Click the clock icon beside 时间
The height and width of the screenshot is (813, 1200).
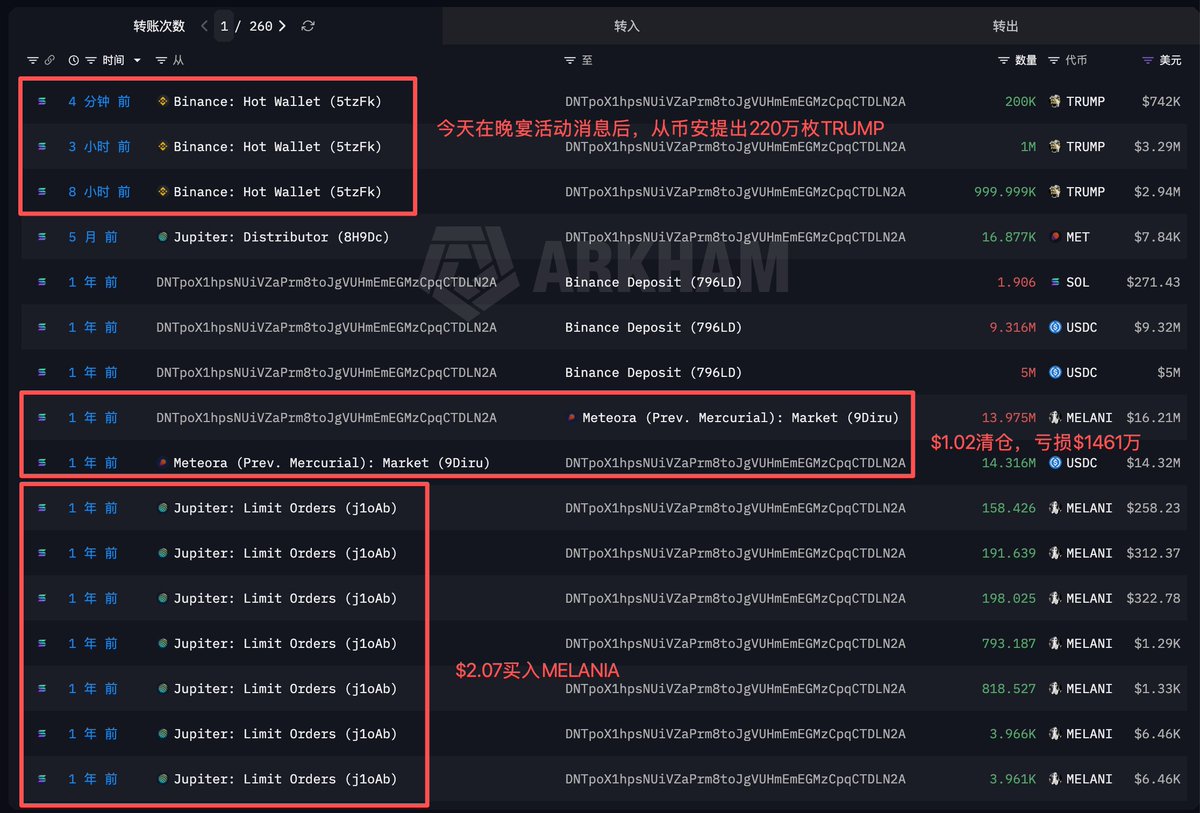coord(73,61)
